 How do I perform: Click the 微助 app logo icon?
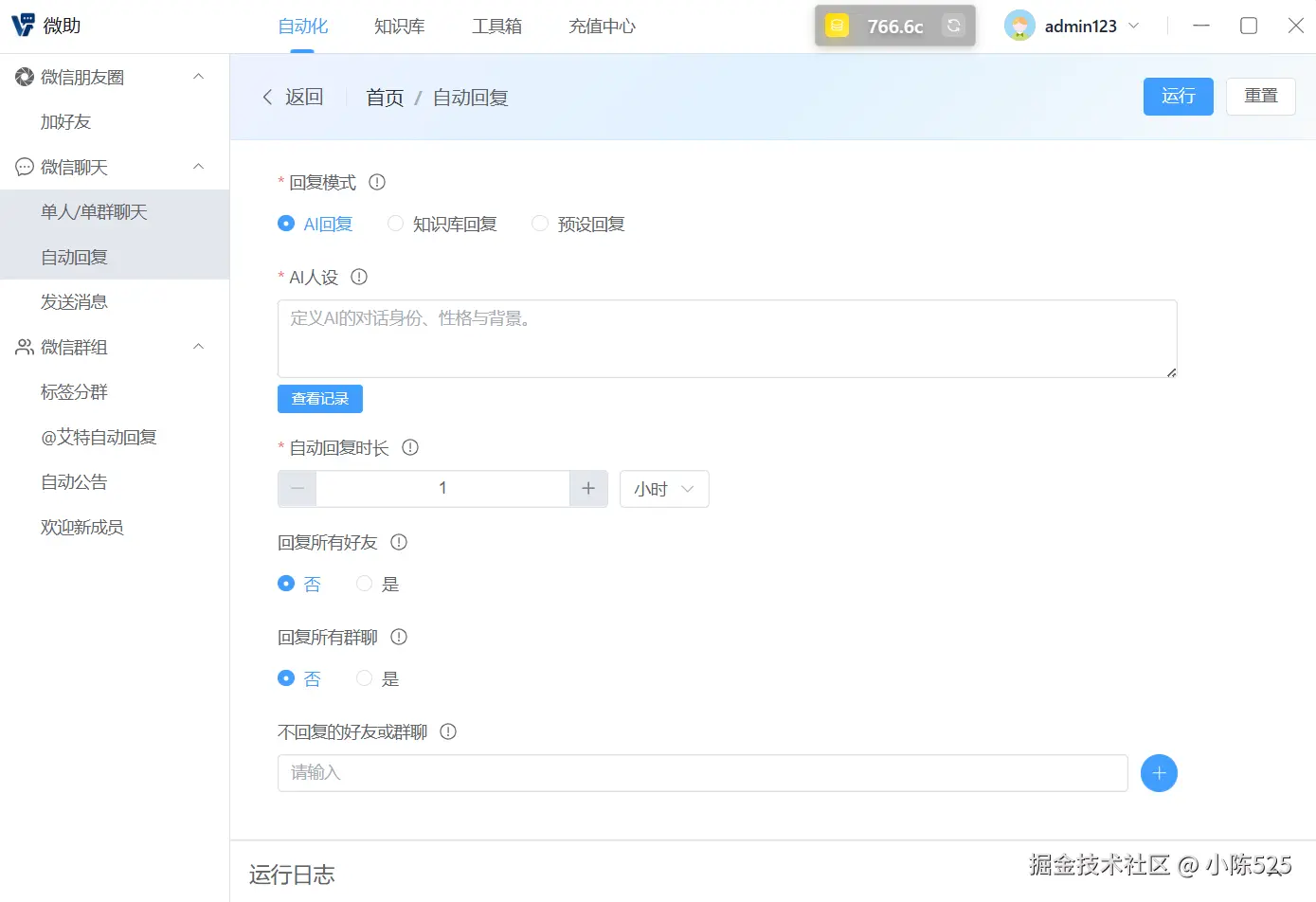(x=23, y=26)
